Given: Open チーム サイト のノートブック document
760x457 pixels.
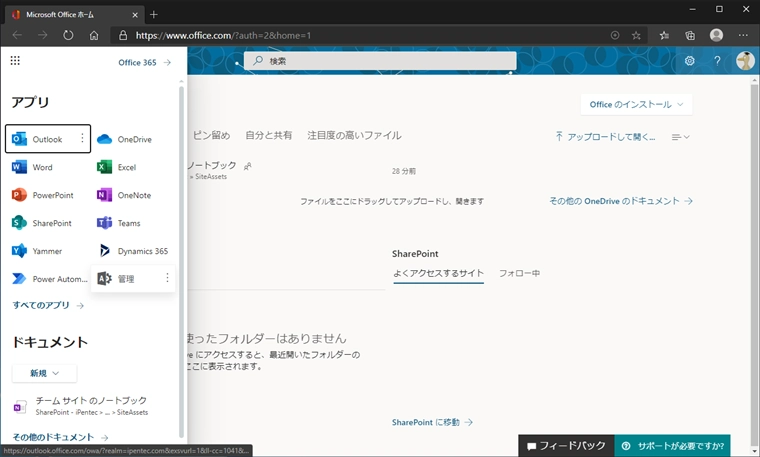Looking at the screenshot, I should 80,406.
